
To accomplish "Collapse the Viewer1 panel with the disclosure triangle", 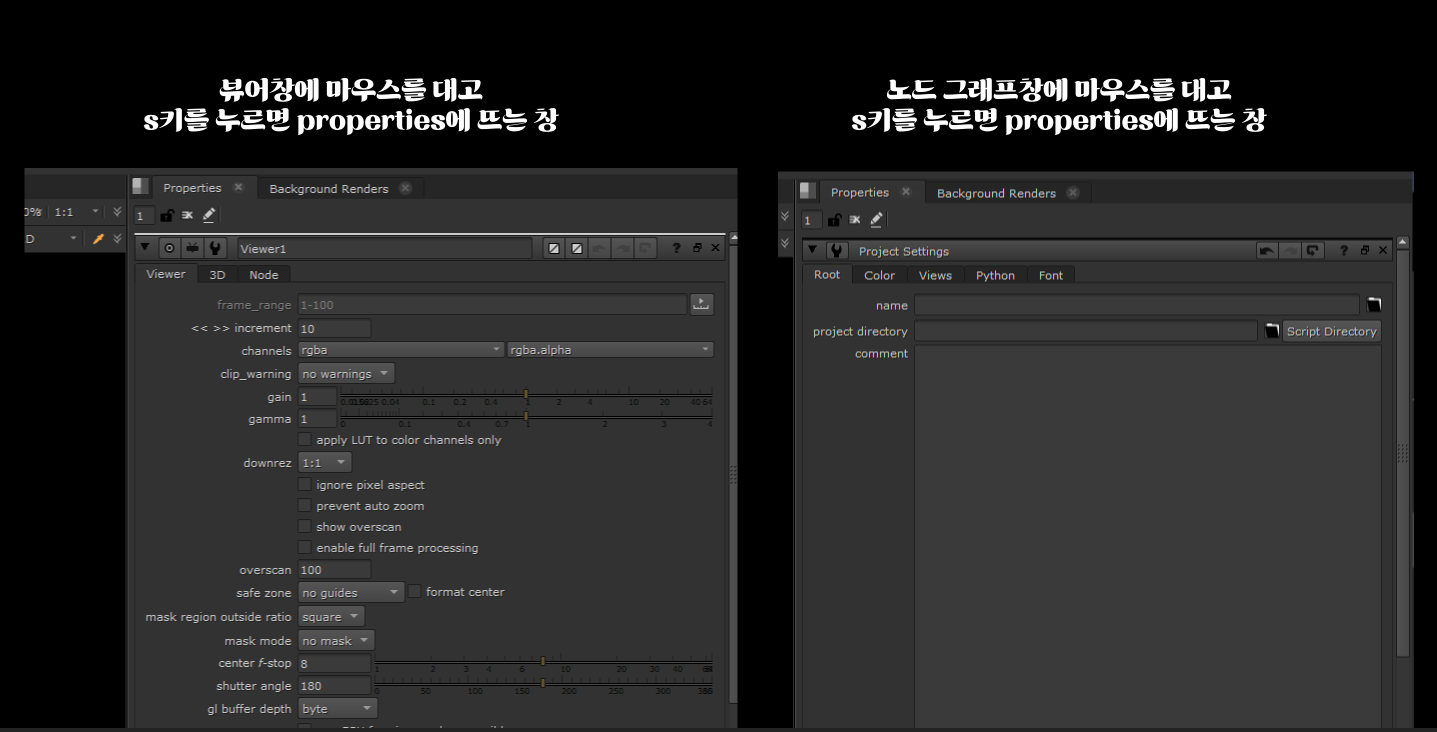I will (145, 248).
